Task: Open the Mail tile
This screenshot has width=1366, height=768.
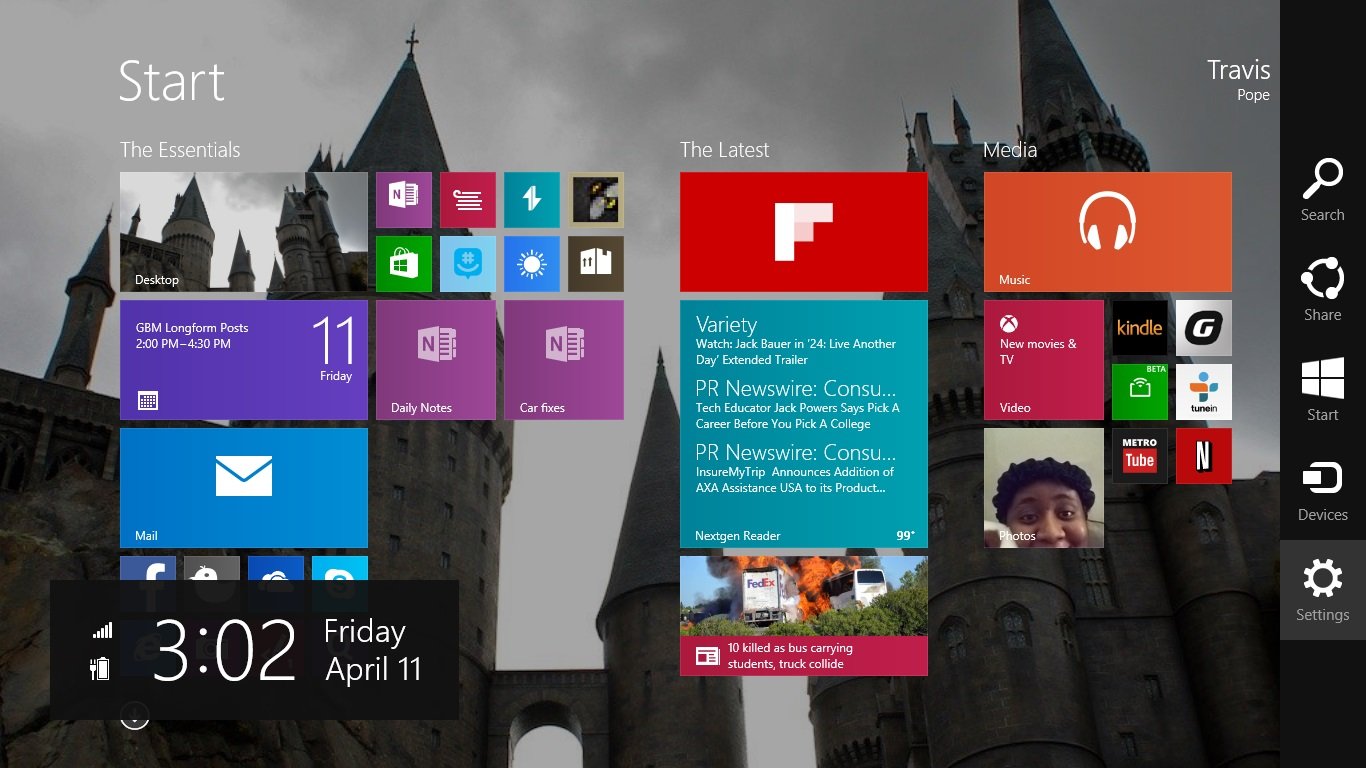Action: click(x=244, y=488)
